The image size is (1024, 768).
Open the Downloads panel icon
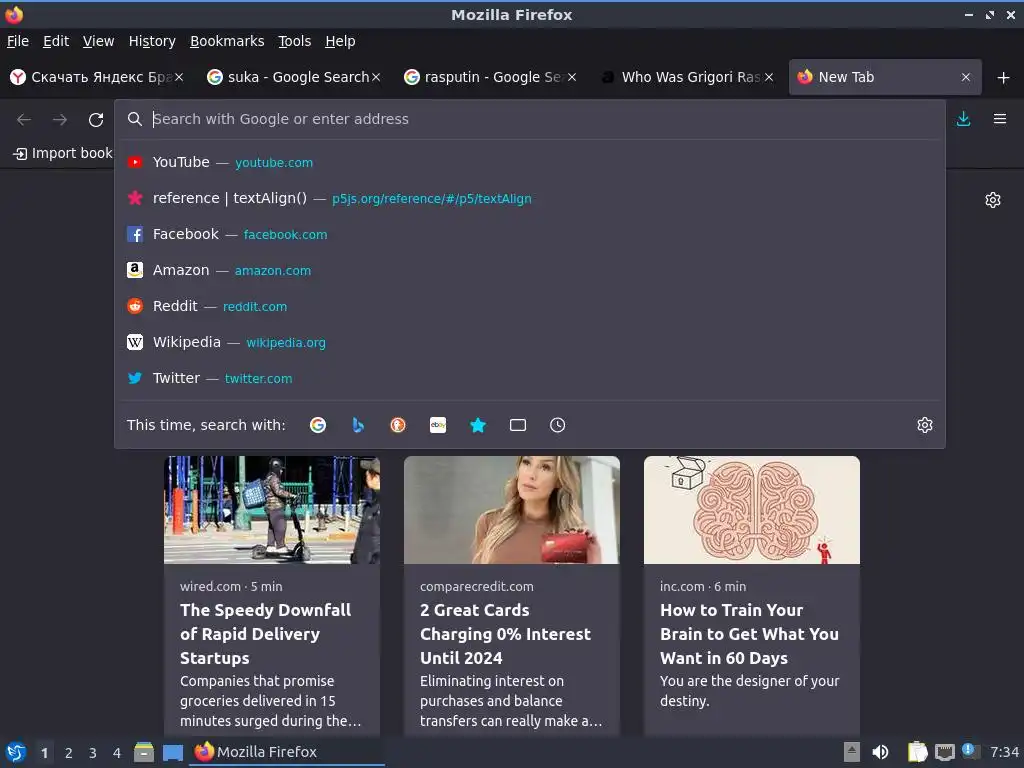coord(963,119)
